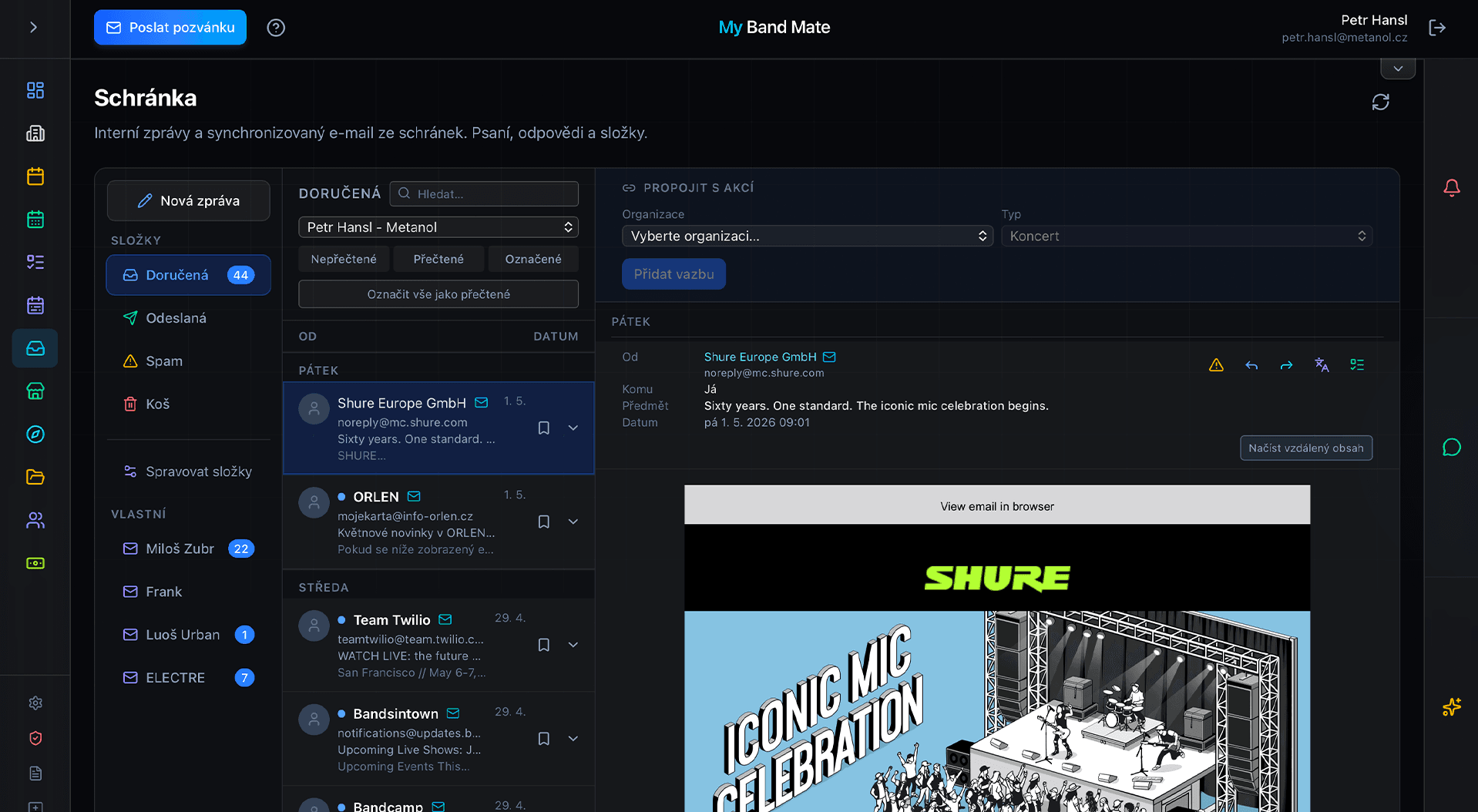The height and width of the screenshot is (812, 1478).
Task: Open the Luoš Urban custom folder
Action: [x=189, y=635]
